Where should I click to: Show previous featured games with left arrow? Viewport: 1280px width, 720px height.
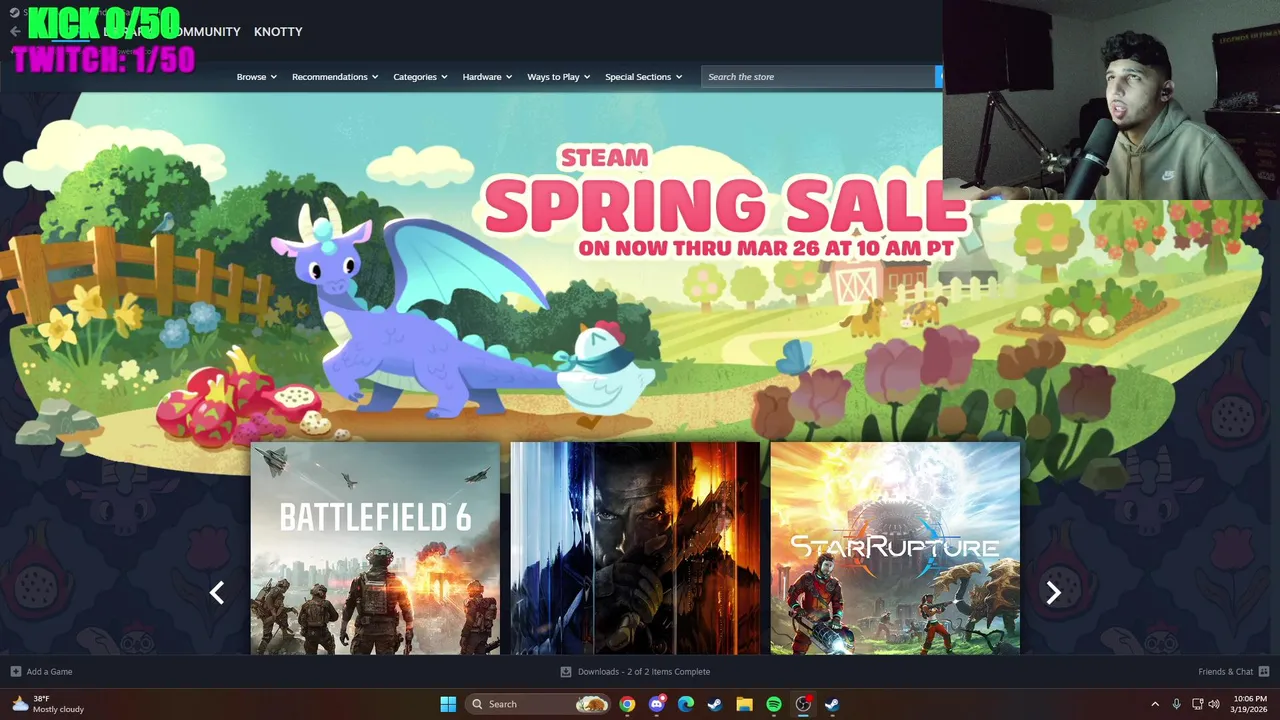point(217,593)
